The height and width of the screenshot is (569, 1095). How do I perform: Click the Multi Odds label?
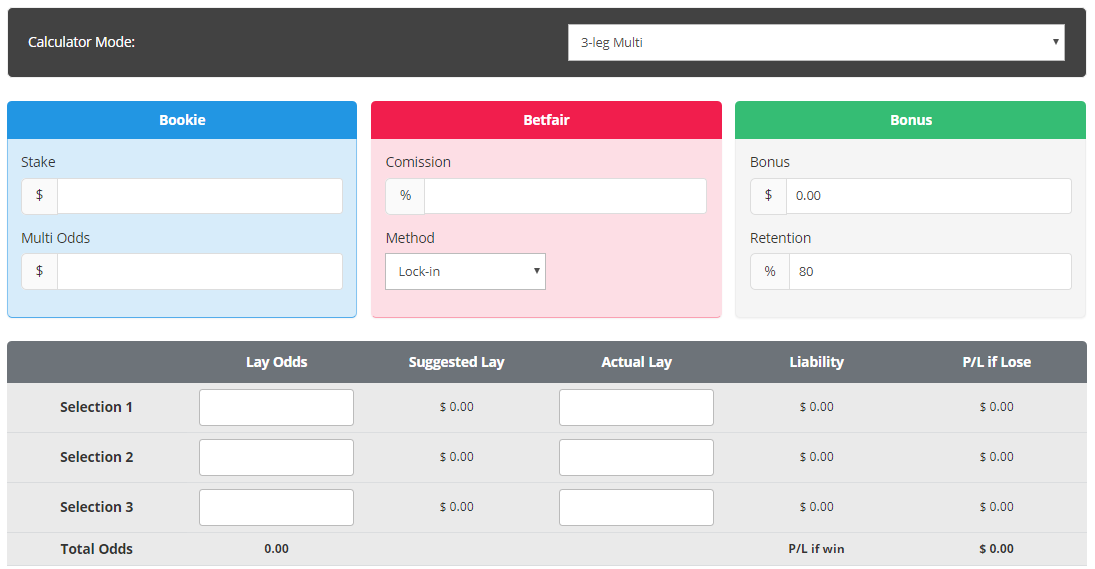(56, 238)
